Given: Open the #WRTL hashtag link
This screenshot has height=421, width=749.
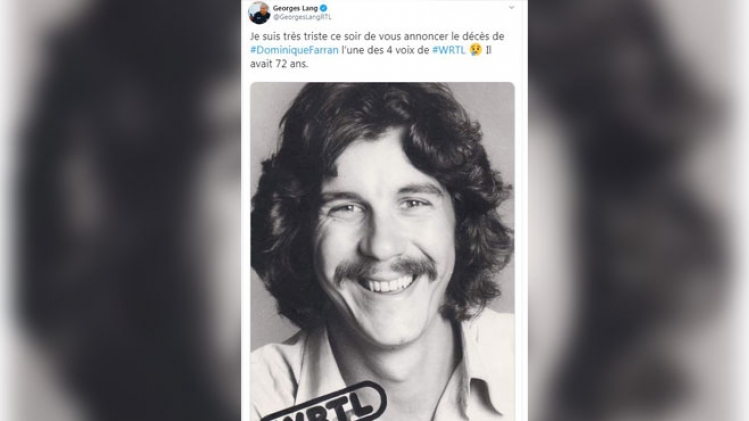Looking at the screenshot, I should [x=449, y=50].
